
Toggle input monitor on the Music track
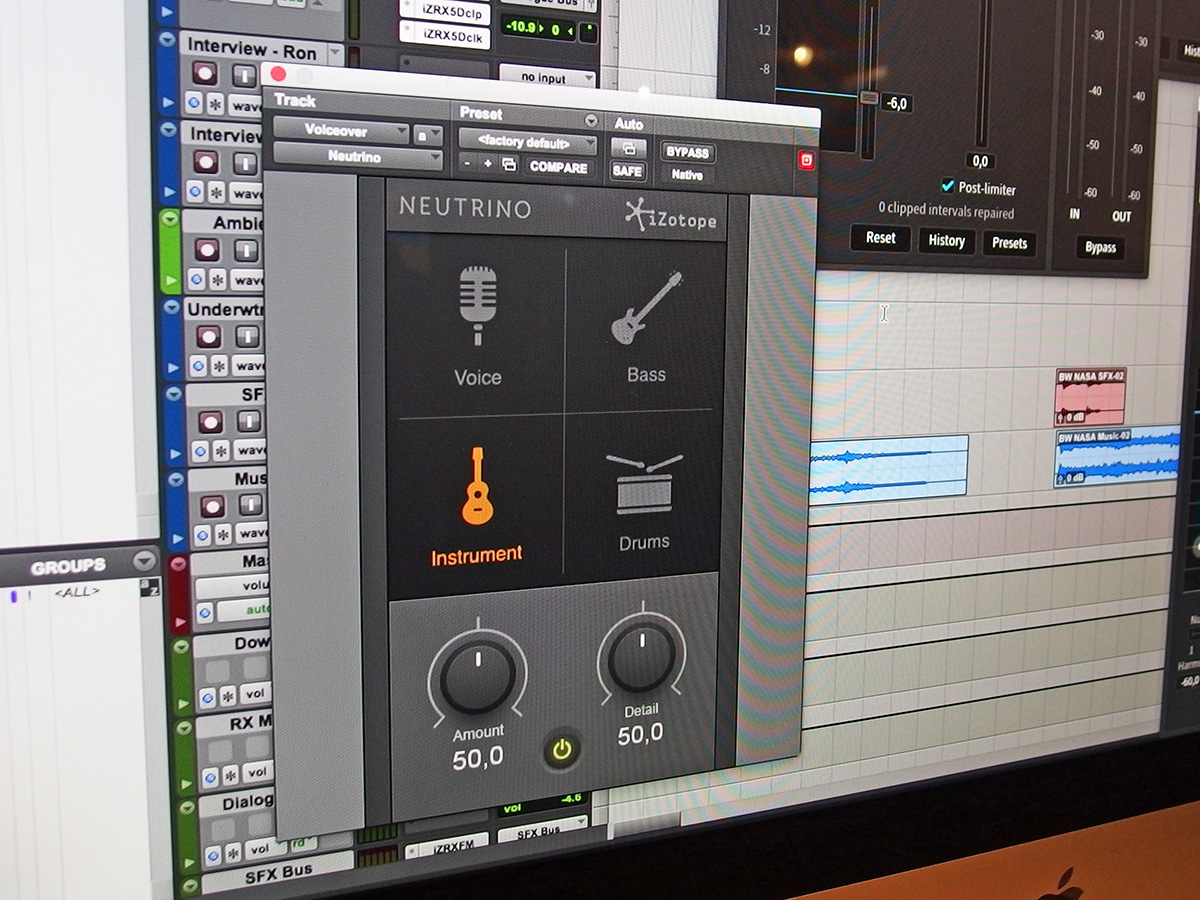point(250,505)
